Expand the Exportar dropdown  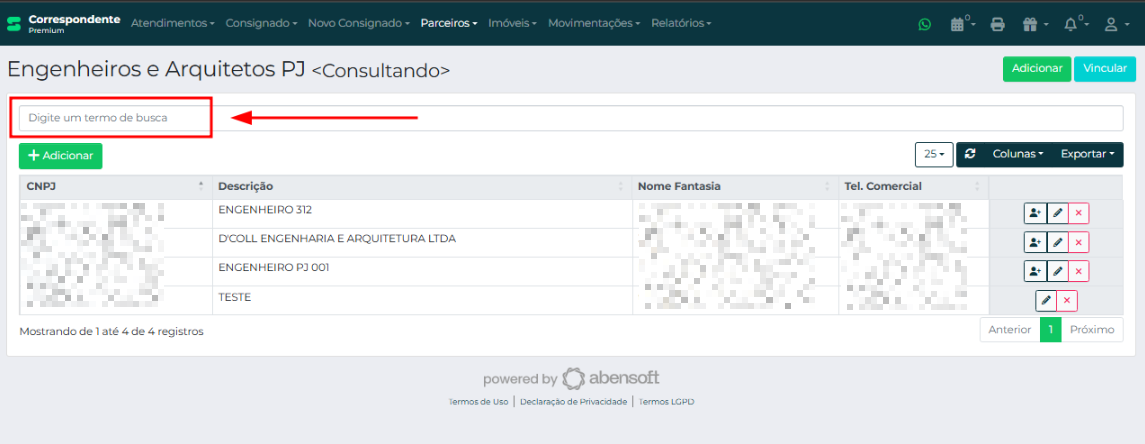1086,155
